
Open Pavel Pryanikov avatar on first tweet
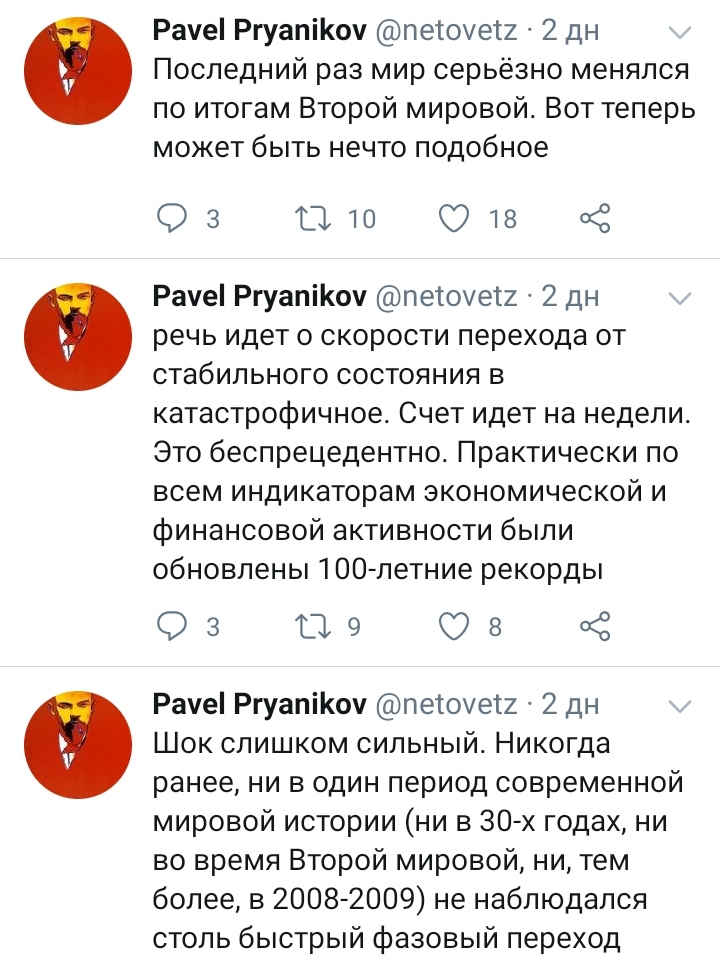78,71
